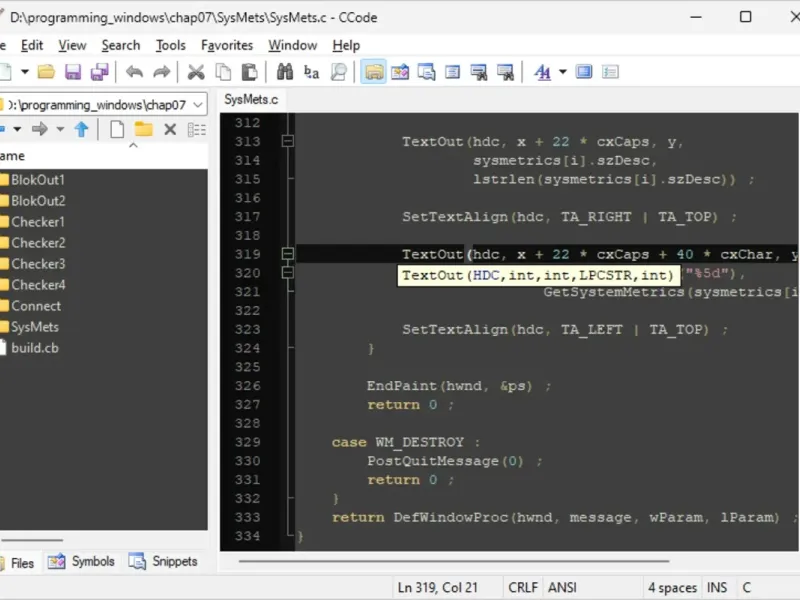This screenshot has height=600, width=800.
Task: Select the Checker4 folder
Action: click(x=38, y=285)
